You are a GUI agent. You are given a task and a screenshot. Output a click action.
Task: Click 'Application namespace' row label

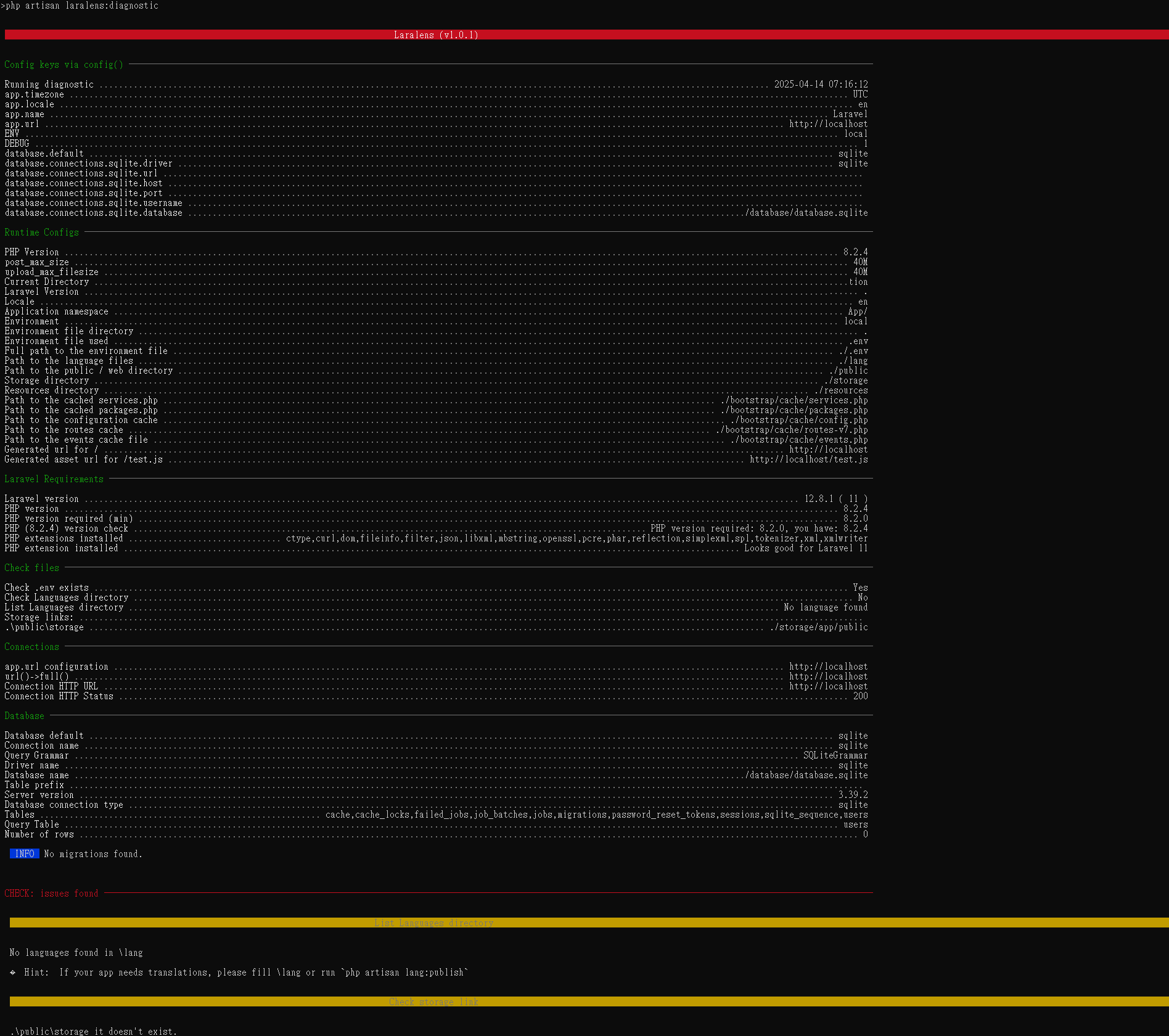57,311
